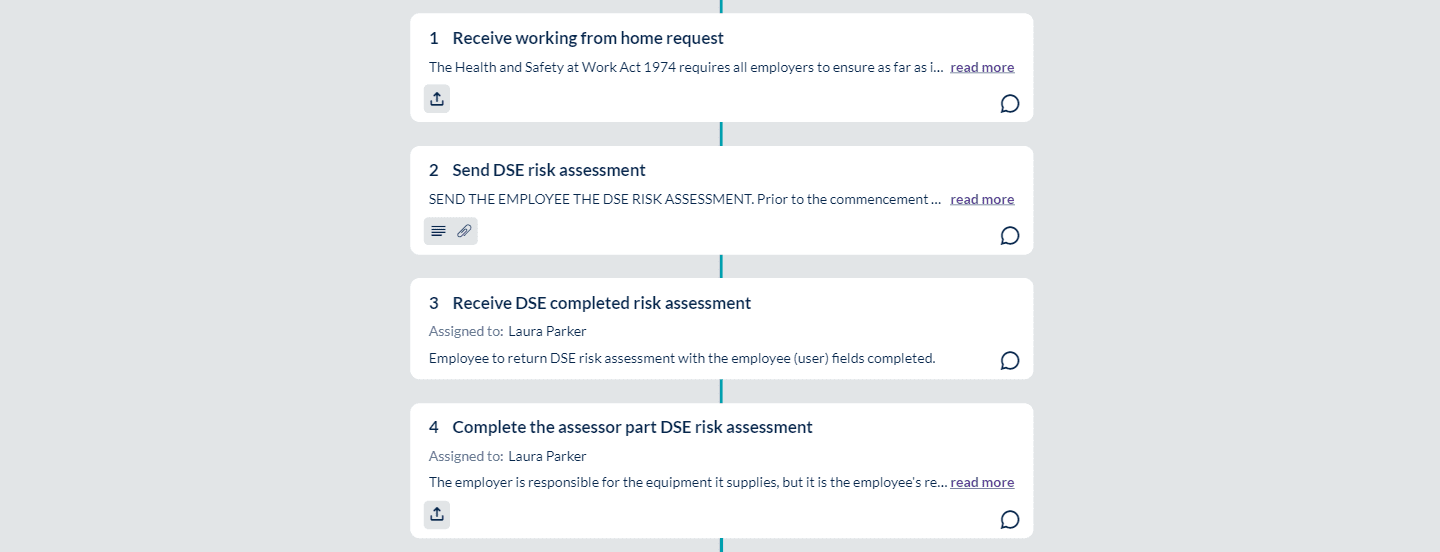Image resolution: width=1440 pixels, height=552 pixels.
Task: Open the Receive working from home request title
Action: pyautogui.click(x=588, y=38)
